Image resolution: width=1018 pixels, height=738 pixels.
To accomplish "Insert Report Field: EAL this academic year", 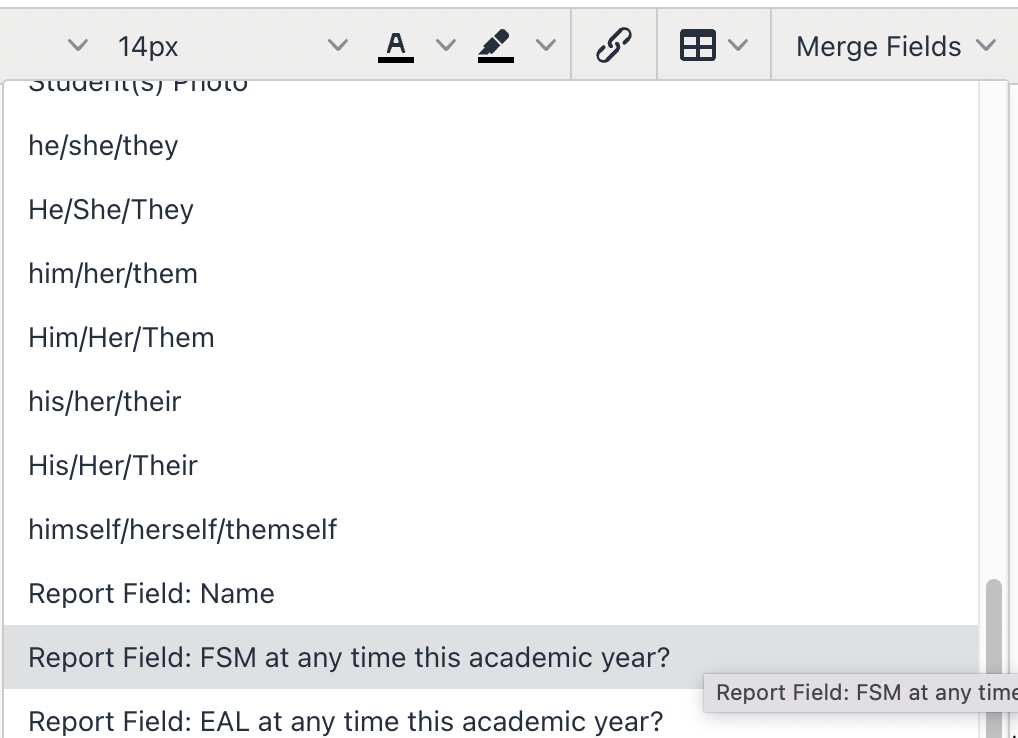I will pos(346,721).
